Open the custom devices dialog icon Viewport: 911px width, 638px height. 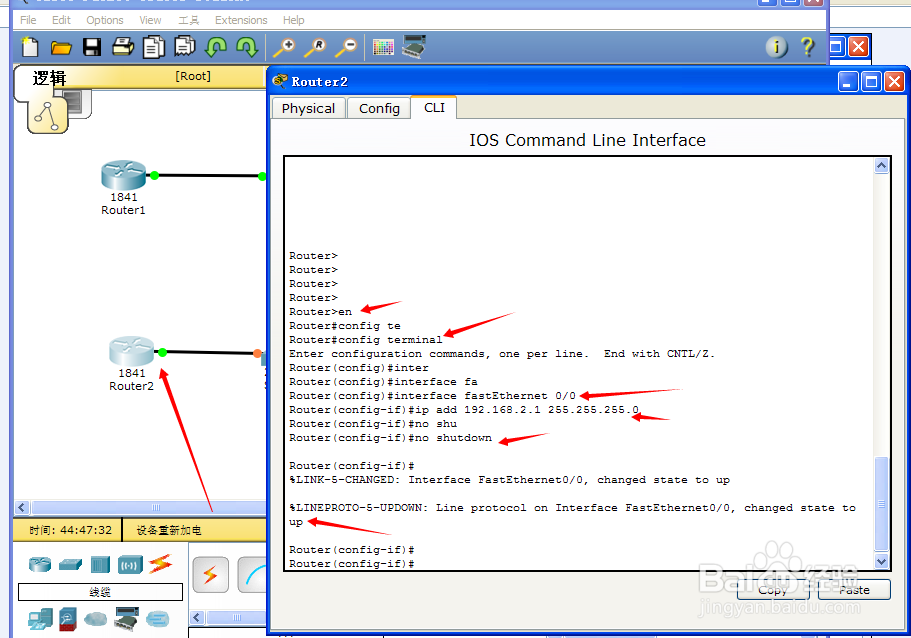click(x=414, y=46)
